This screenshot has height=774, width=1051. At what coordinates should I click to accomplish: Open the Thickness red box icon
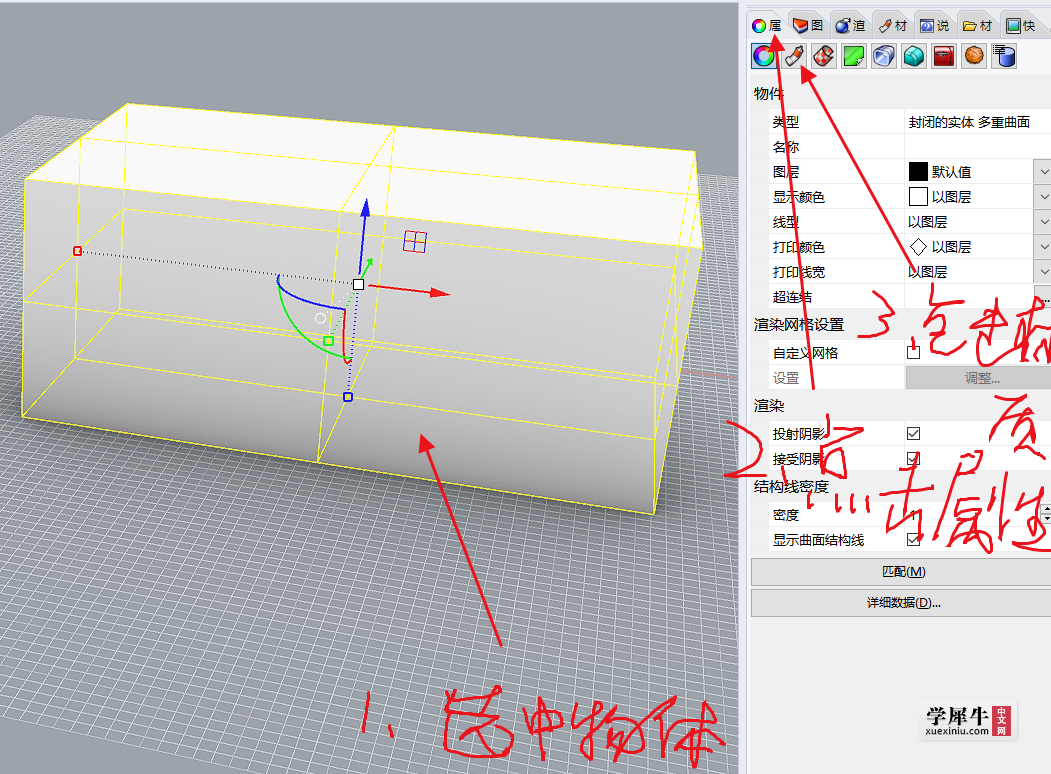(x=944, y=56)
